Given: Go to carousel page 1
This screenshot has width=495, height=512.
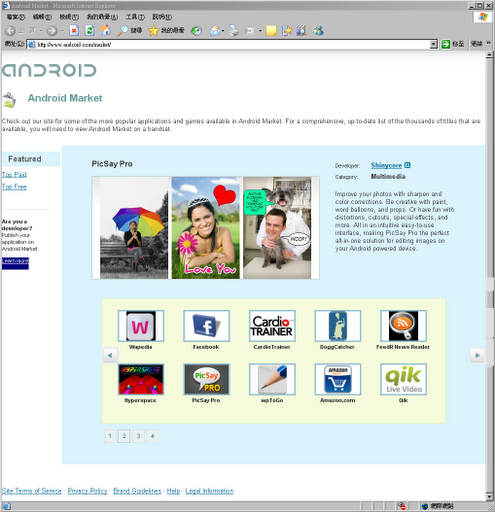Looking at the screenshot, I should pos(110,436).
